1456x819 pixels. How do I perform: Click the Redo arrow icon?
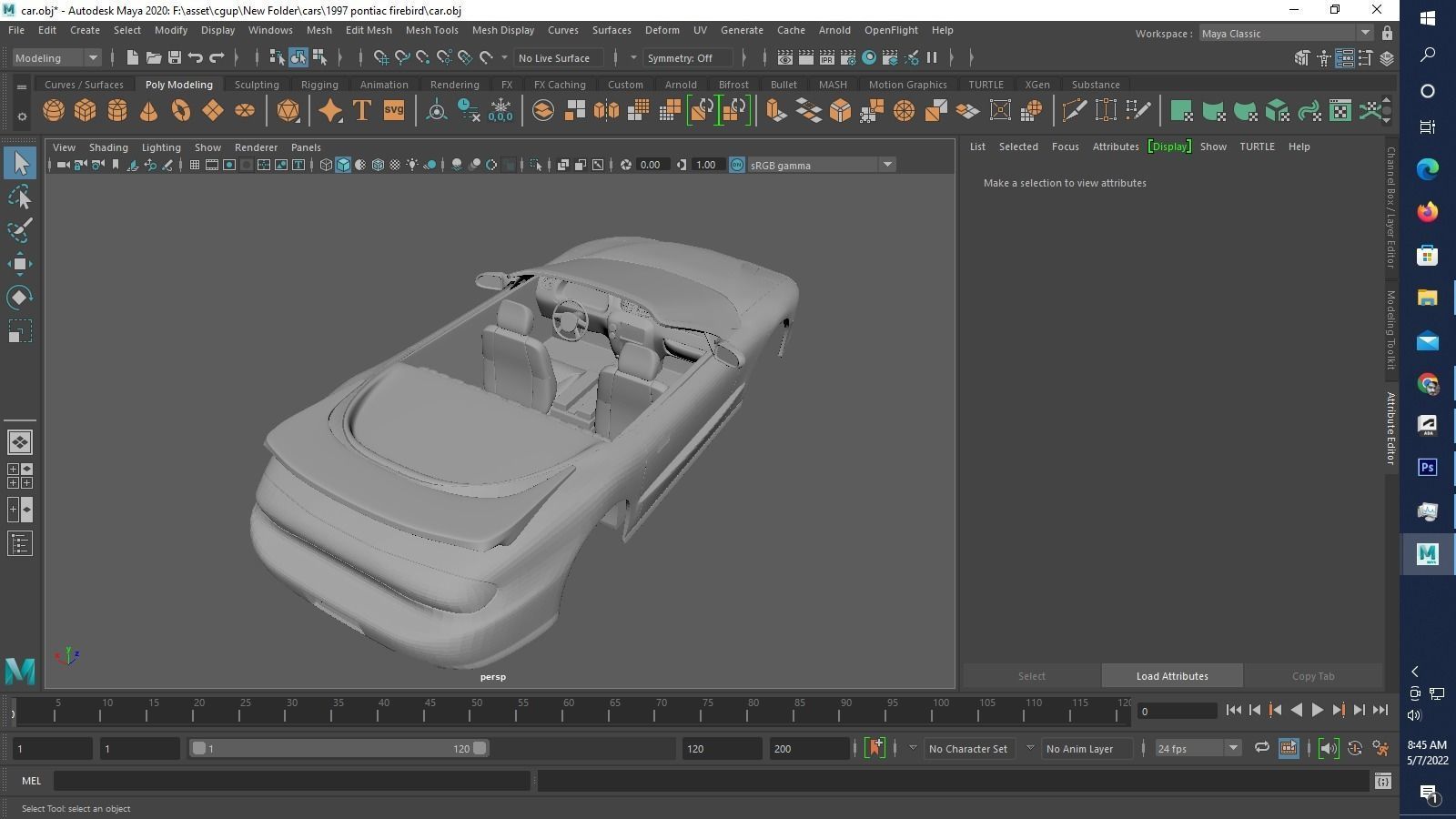click(217, 58)
